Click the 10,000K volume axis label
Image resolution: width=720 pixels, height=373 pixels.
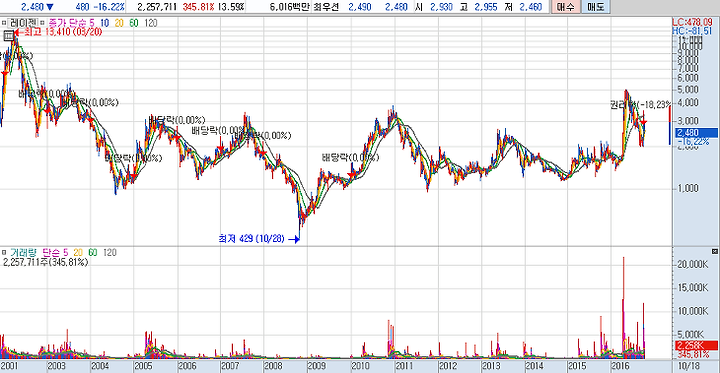coord(693,311)
